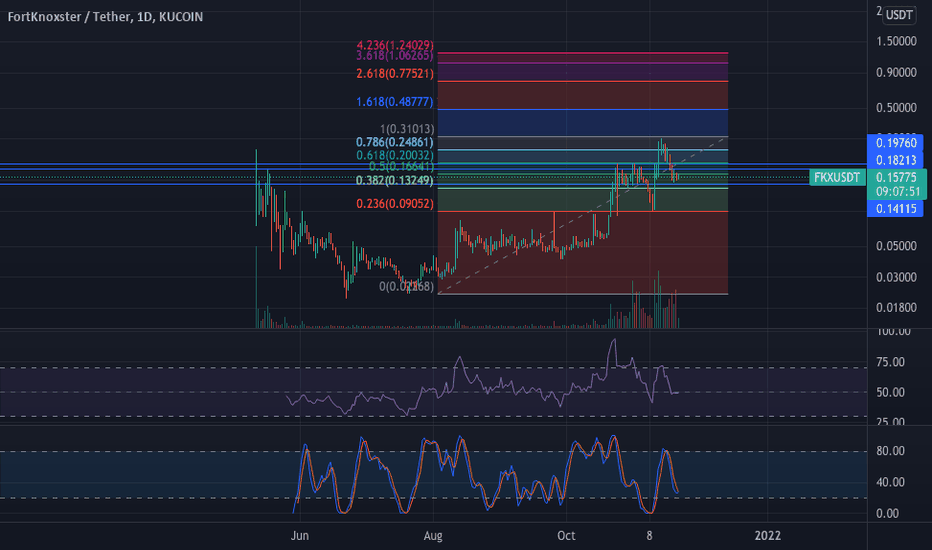
Task: Click the 0.14115 blue price label
Action: tap(896, 209)
